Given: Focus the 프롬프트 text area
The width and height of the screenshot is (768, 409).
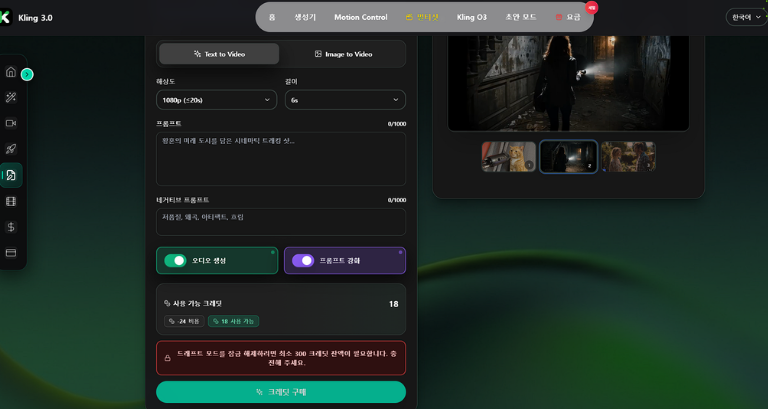Looking at the screenshot, I should [281, 159].
